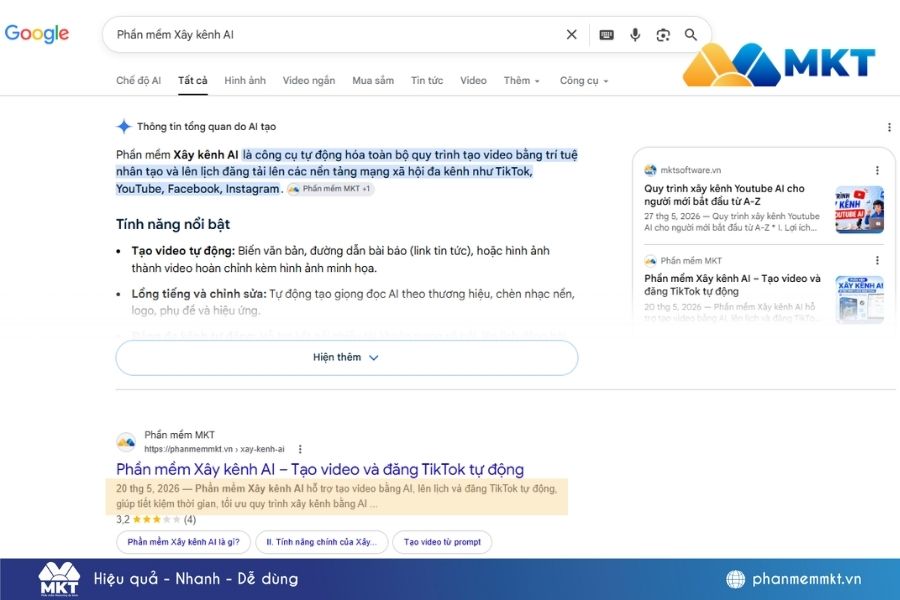Select the Tất cả tab
This screenshot has height=600, width=900.
(193, 80)
